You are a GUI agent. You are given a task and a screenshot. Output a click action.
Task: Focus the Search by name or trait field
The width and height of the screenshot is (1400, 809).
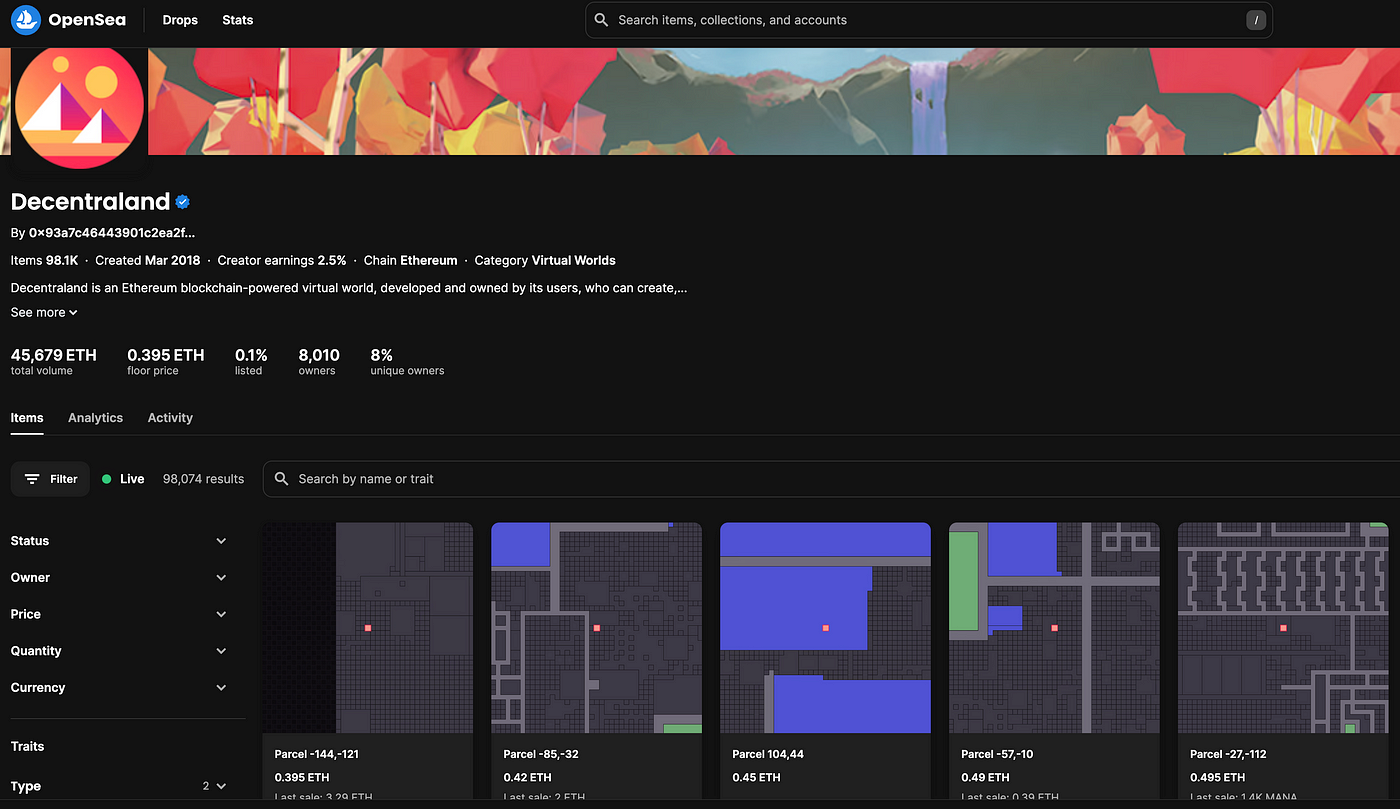(831, 479)
